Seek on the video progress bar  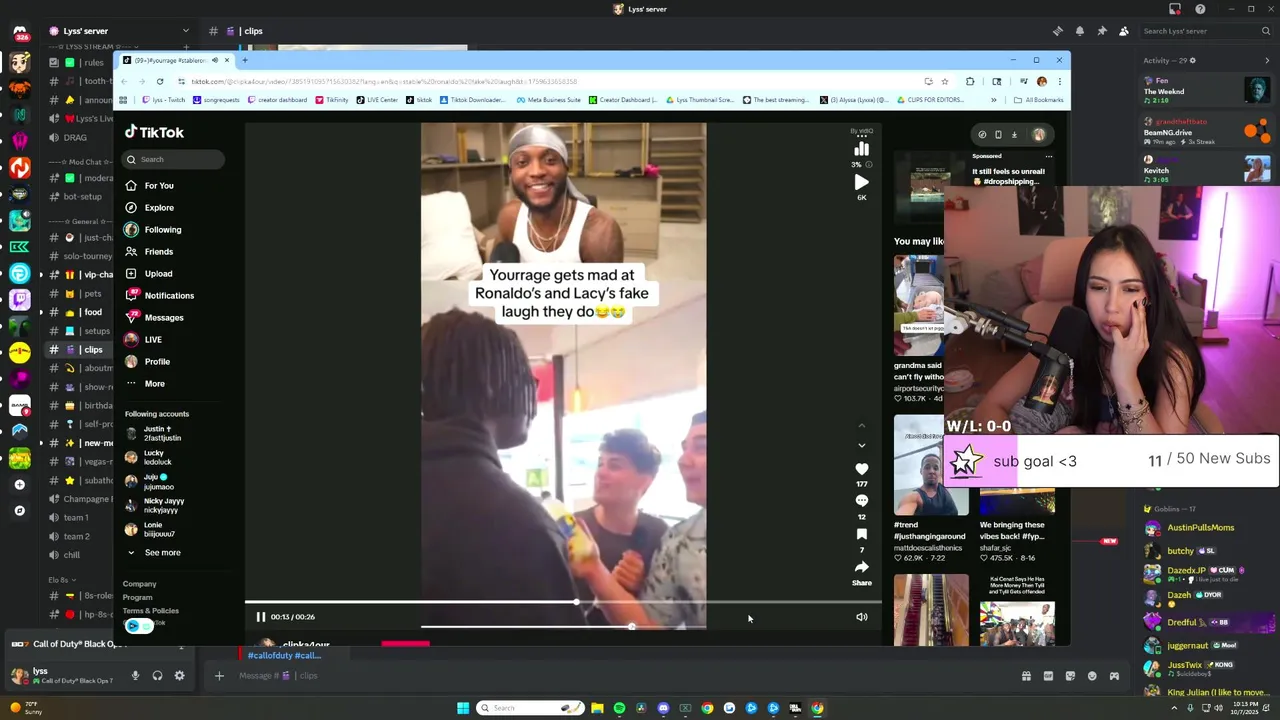click(563, 603)
